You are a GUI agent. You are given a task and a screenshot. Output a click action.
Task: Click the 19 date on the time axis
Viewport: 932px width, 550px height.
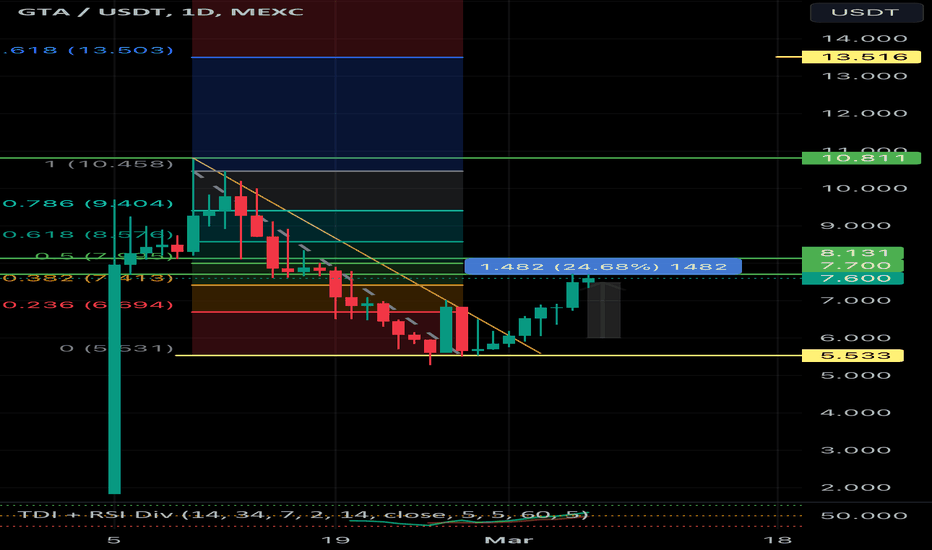click(335, 540)
